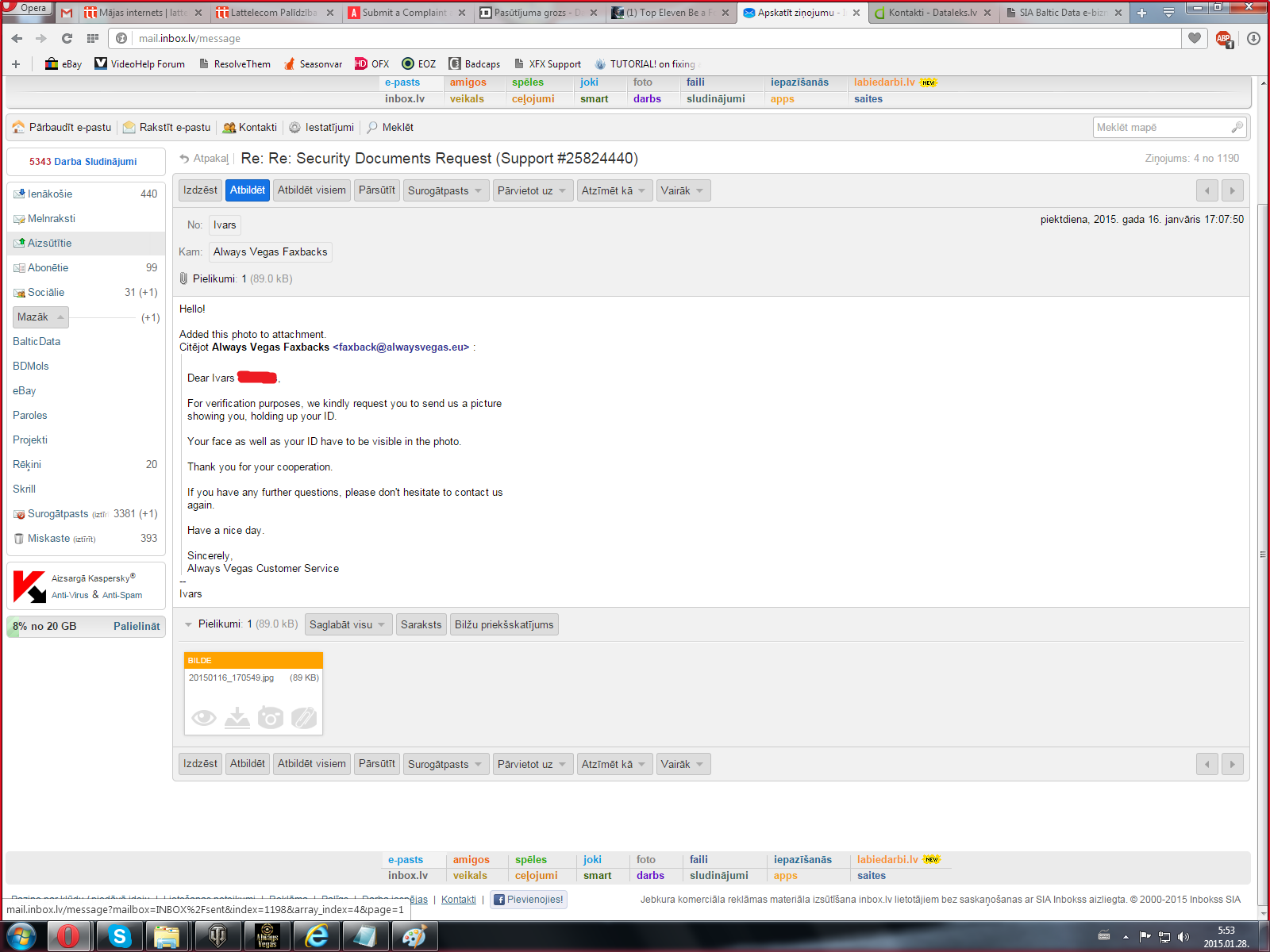Viewport: 1270px width, 952px height.
Task: Reload the current page
Action: point(67,38)
